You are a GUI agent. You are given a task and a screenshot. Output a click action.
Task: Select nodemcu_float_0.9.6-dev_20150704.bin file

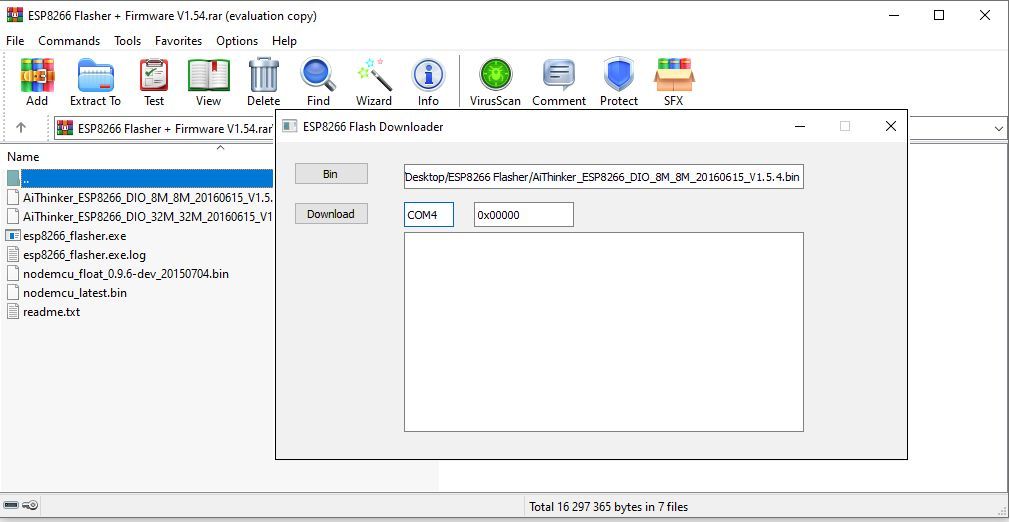118,274
